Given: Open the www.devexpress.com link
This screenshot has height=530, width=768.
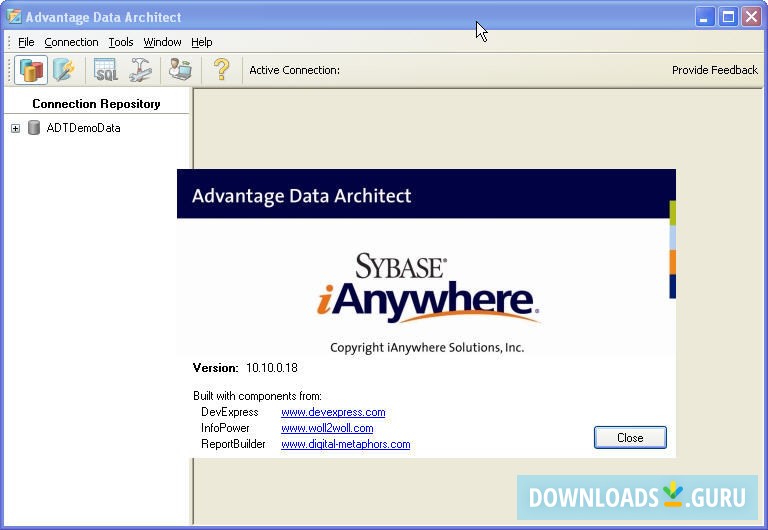Looking at the screenshot, I should click(333, 412).
